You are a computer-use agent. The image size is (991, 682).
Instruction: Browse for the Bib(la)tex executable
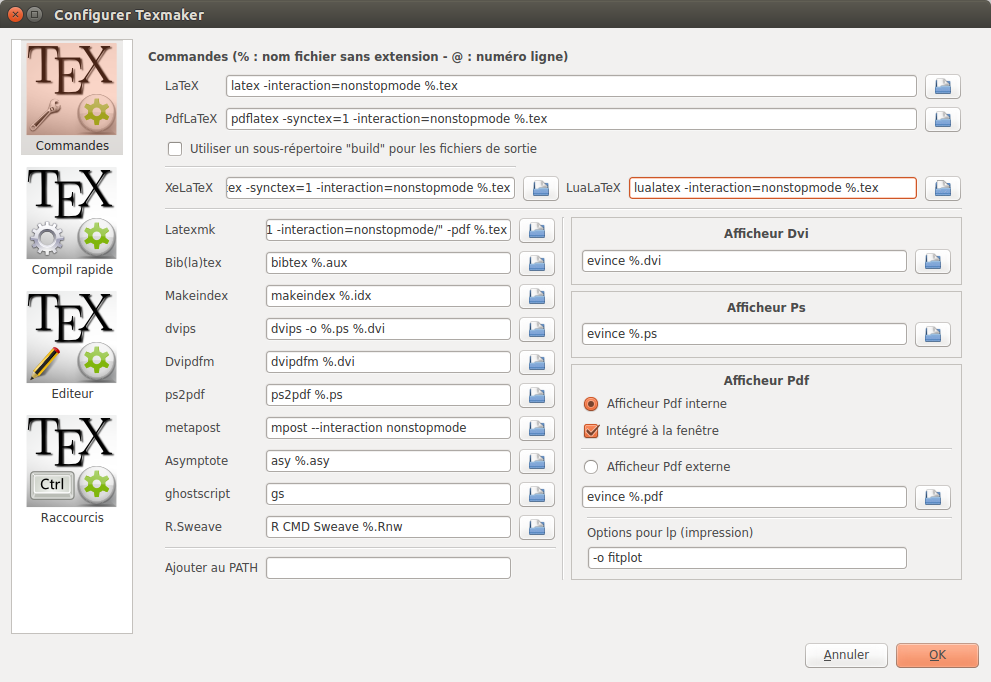[x=537, y=264]
